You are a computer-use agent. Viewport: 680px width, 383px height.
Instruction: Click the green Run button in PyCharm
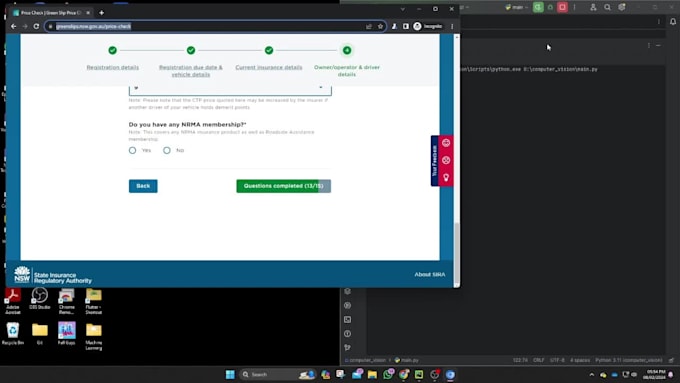pos(538,7)
